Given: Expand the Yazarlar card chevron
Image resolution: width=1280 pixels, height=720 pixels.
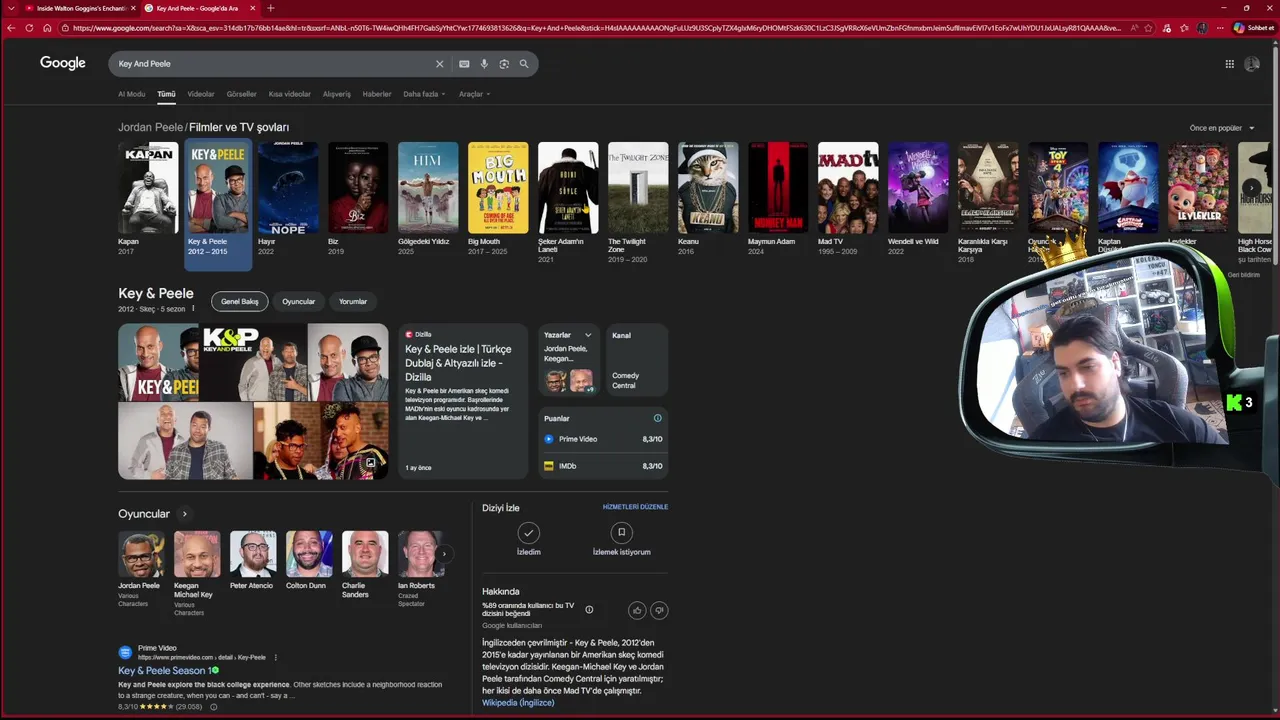Looking at the screenshot, I should 588,335.
